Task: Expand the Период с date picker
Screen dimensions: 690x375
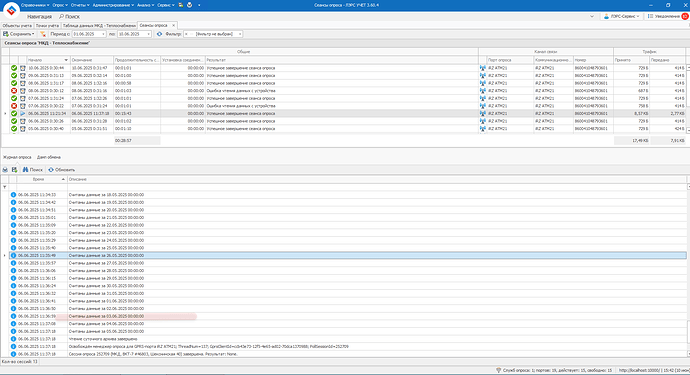Action: [x=103, y=34]
